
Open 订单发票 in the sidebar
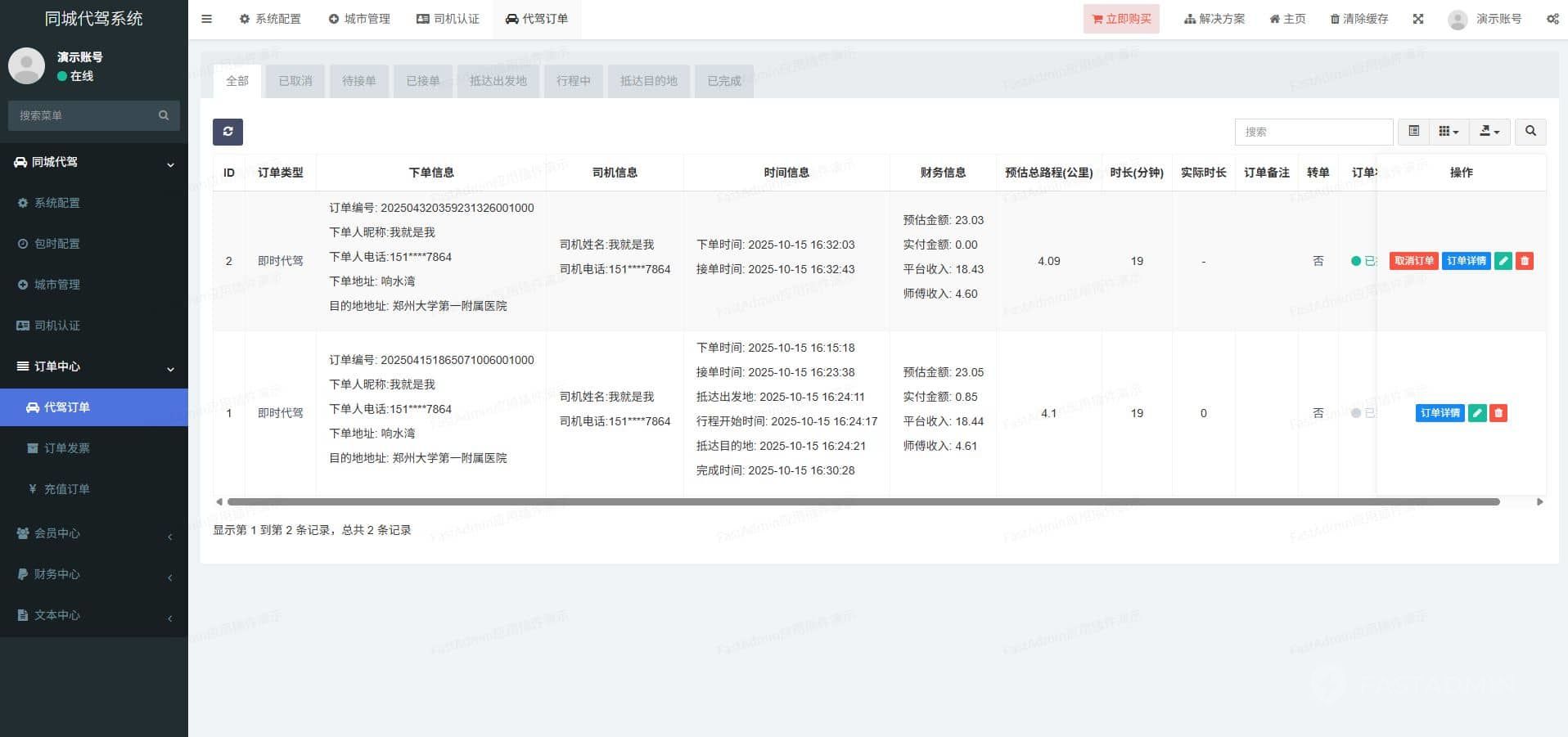(x=94, y=448)
